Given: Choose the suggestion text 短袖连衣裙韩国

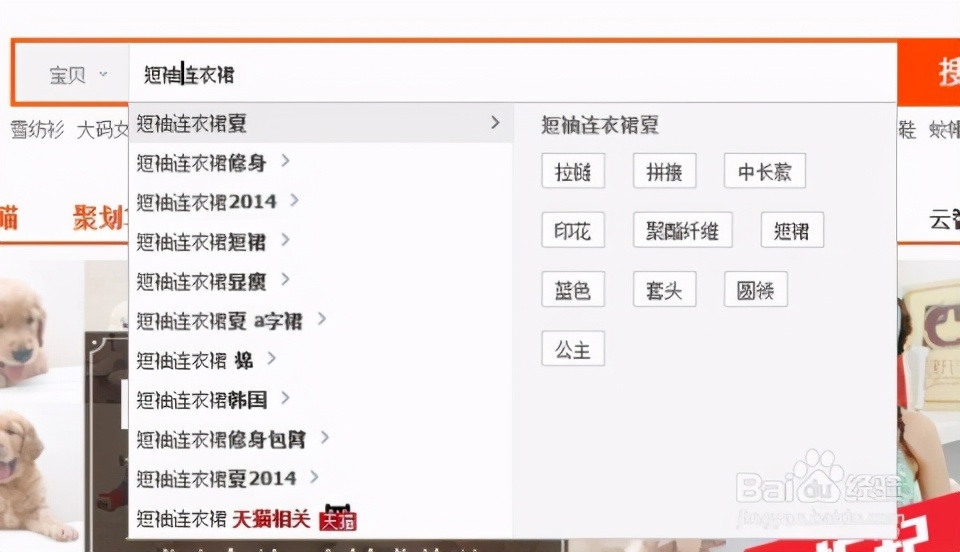Looking at the screenshot, I should pyautogui.click(x=201, y=400).
